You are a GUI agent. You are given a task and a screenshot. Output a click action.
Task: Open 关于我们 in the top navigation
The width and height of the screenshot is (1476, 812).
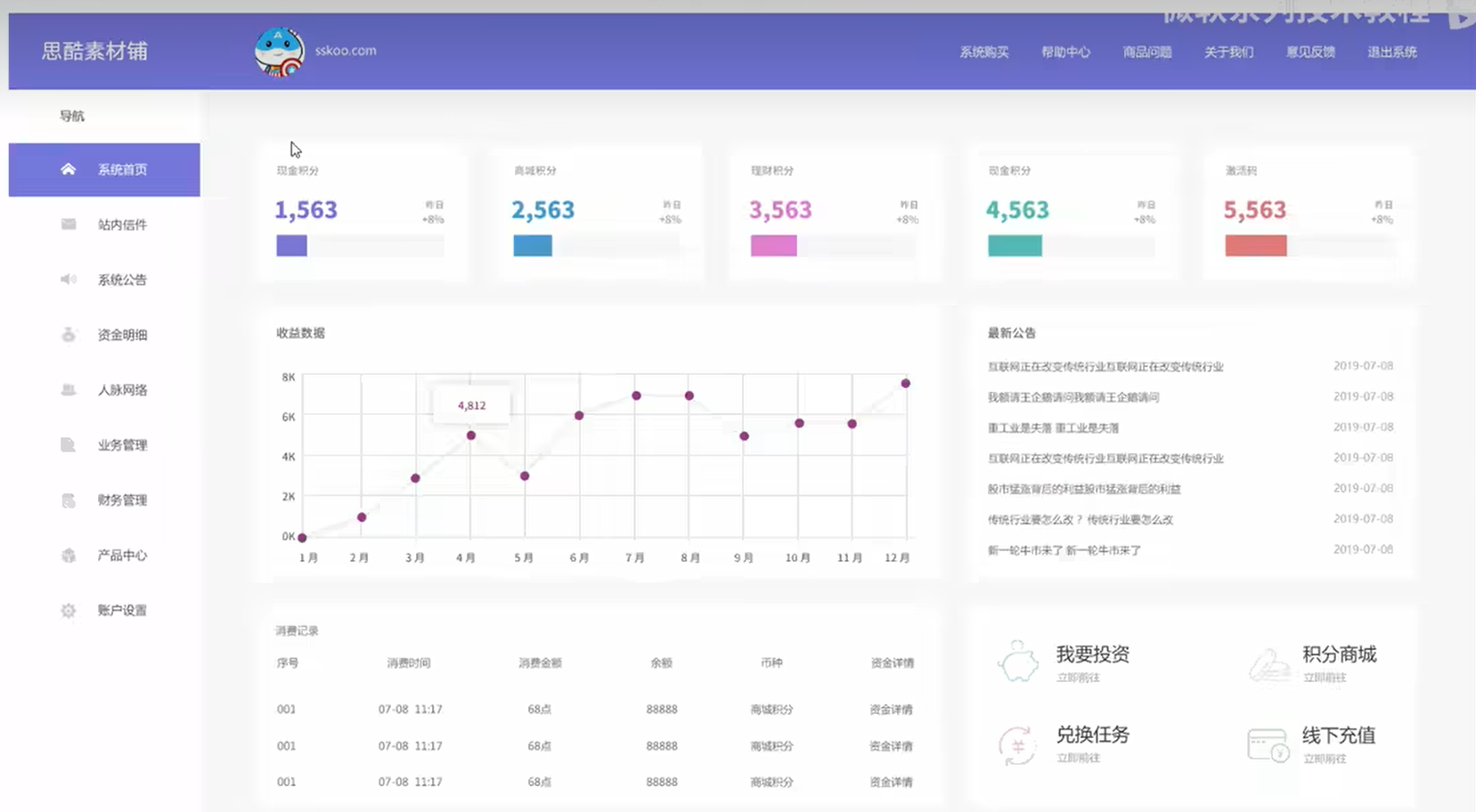pyautogui.click(x=1228, y=53)
